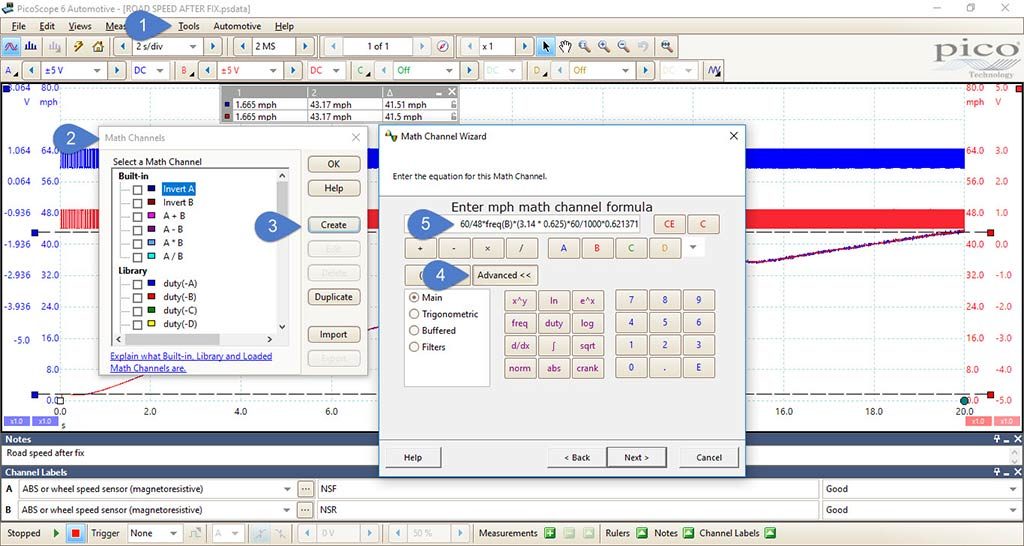Open Channel C Off range dropdown
This screenshot has width=1024, height=546.
point(449,70)
